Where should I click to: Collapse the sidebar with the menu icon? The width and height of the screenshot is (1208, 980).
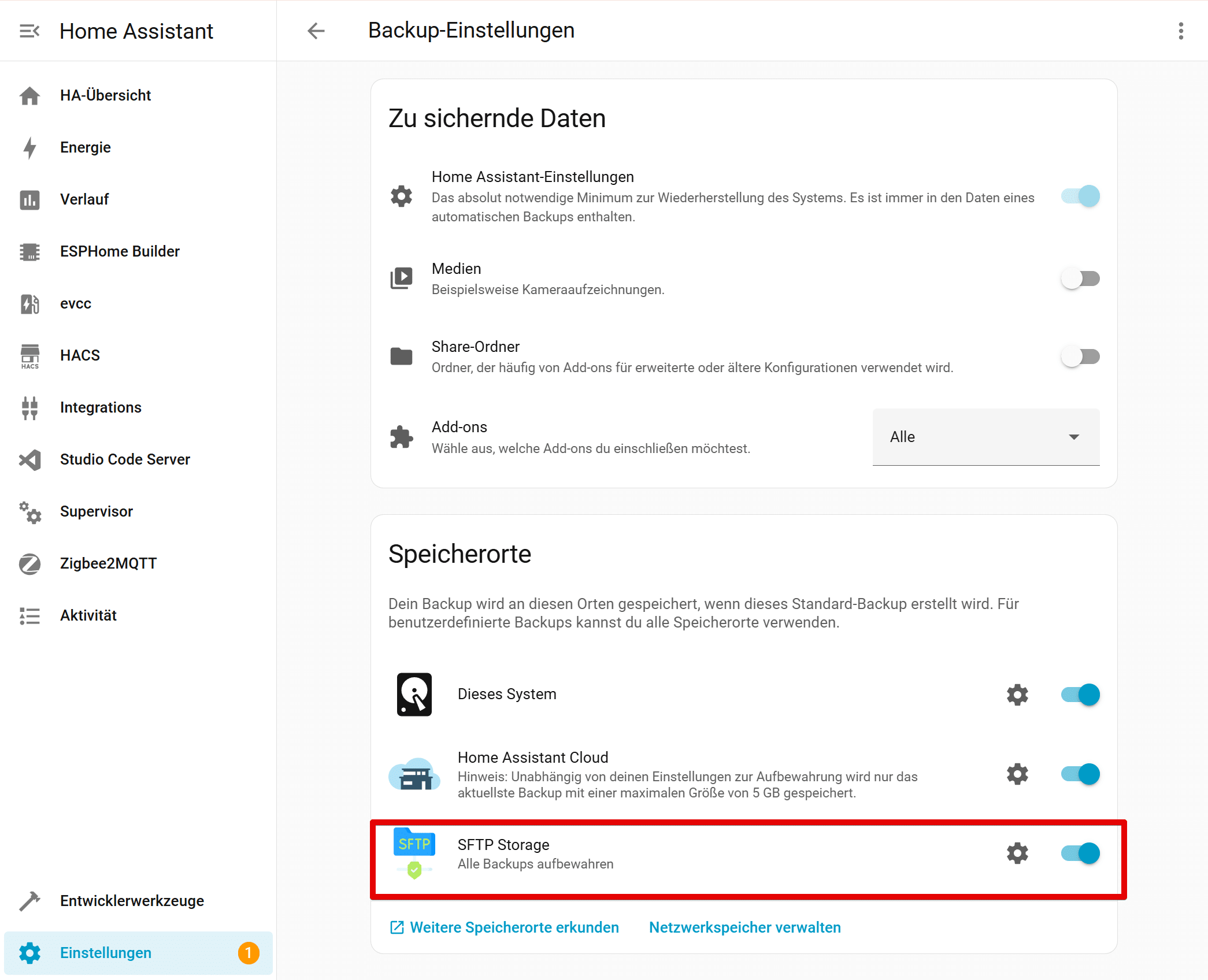click(29, 31)
